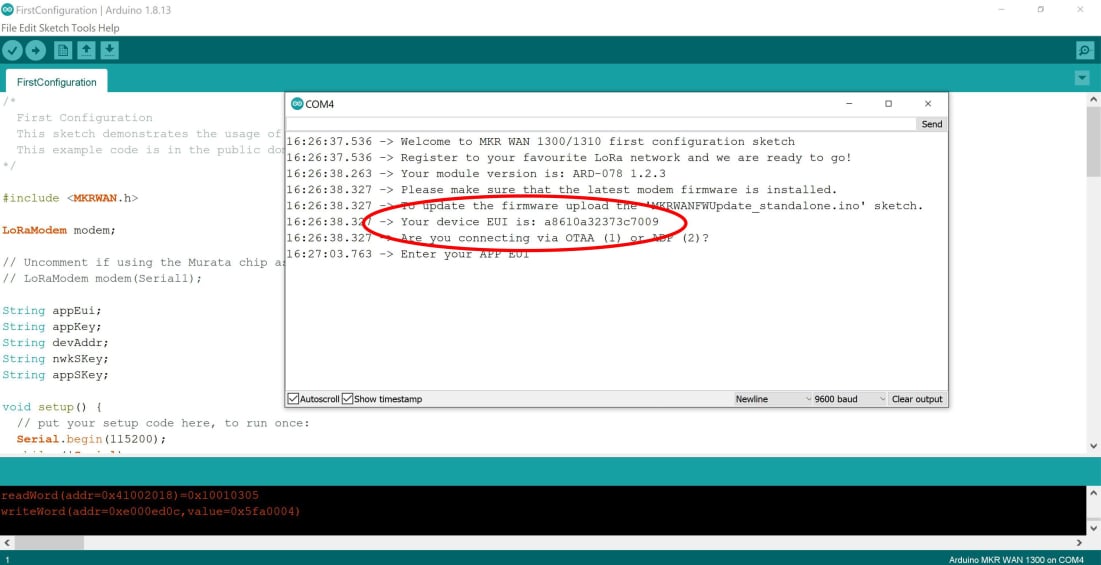Click the writeWord console output line

(151, 512)
